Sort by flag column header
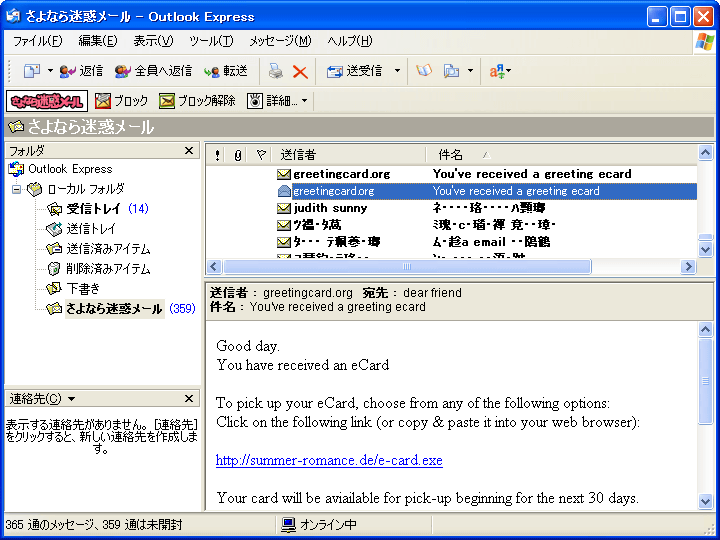 261,155
